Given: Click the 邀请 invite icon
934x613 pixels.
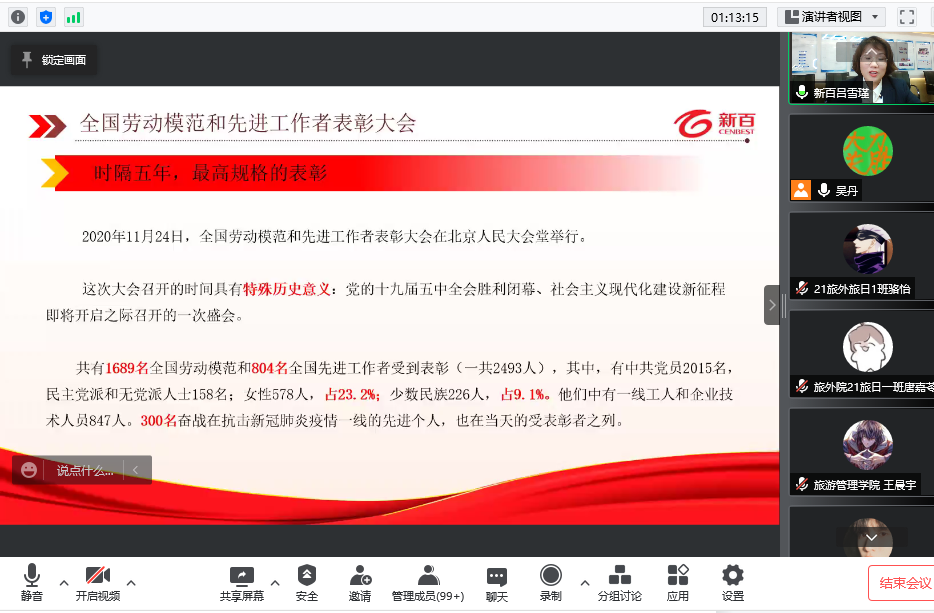Looking at the screenshot, I should [360, 583].
